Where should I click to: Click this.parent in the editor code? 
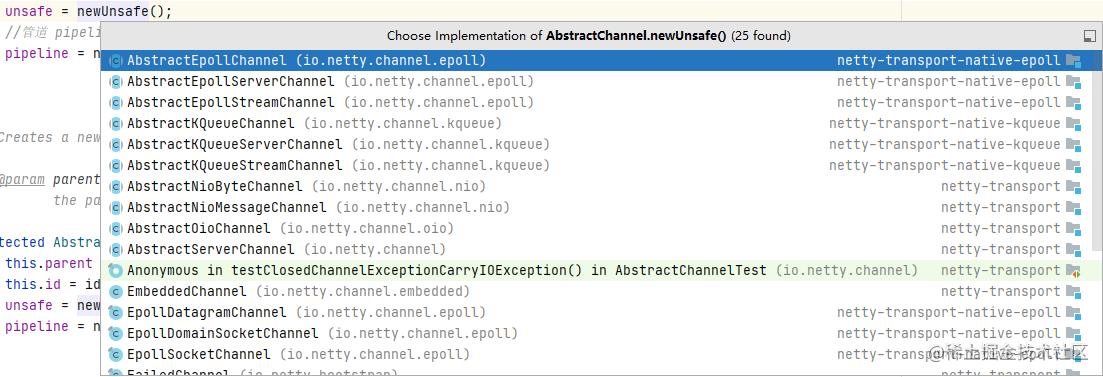tap(49, 264)
